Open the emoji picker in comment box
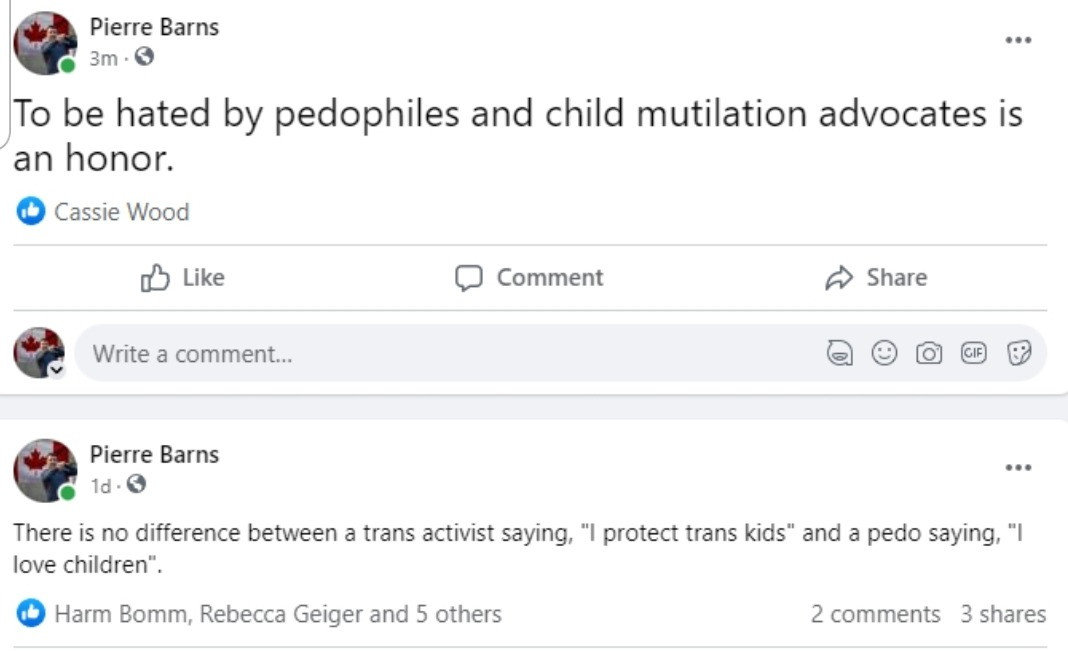The image size is (1068, 651). pyautogui.click(x=884, y=353)
